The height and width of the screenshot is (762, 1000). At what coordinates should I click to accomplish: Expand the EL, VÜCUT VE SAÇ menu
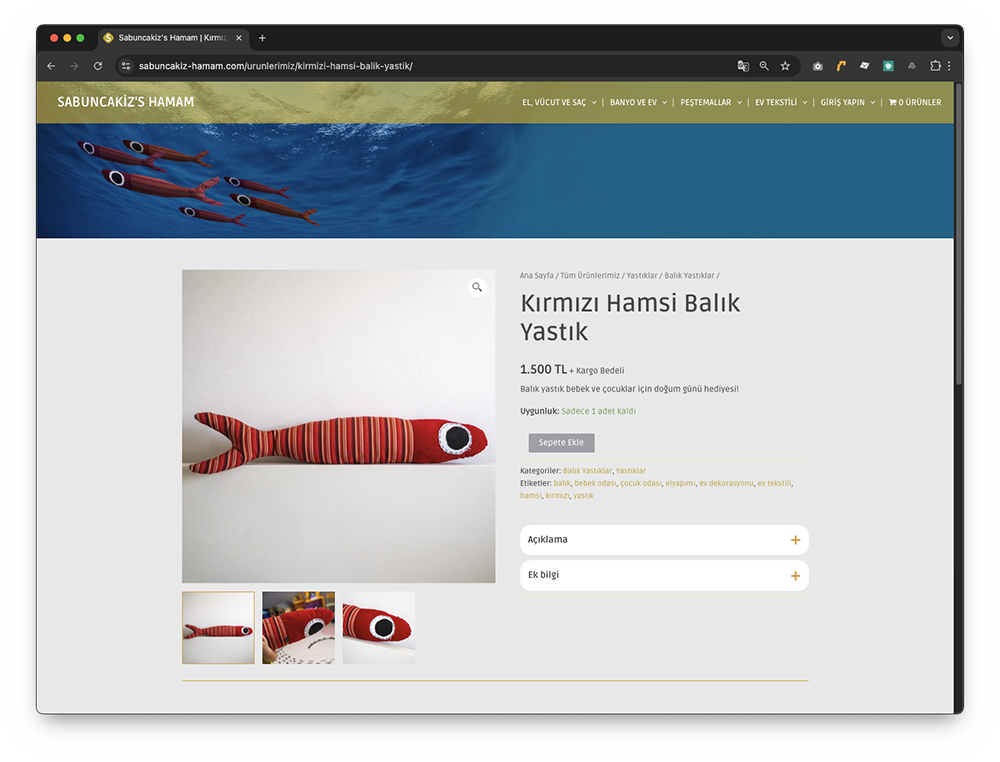point(559,102)
